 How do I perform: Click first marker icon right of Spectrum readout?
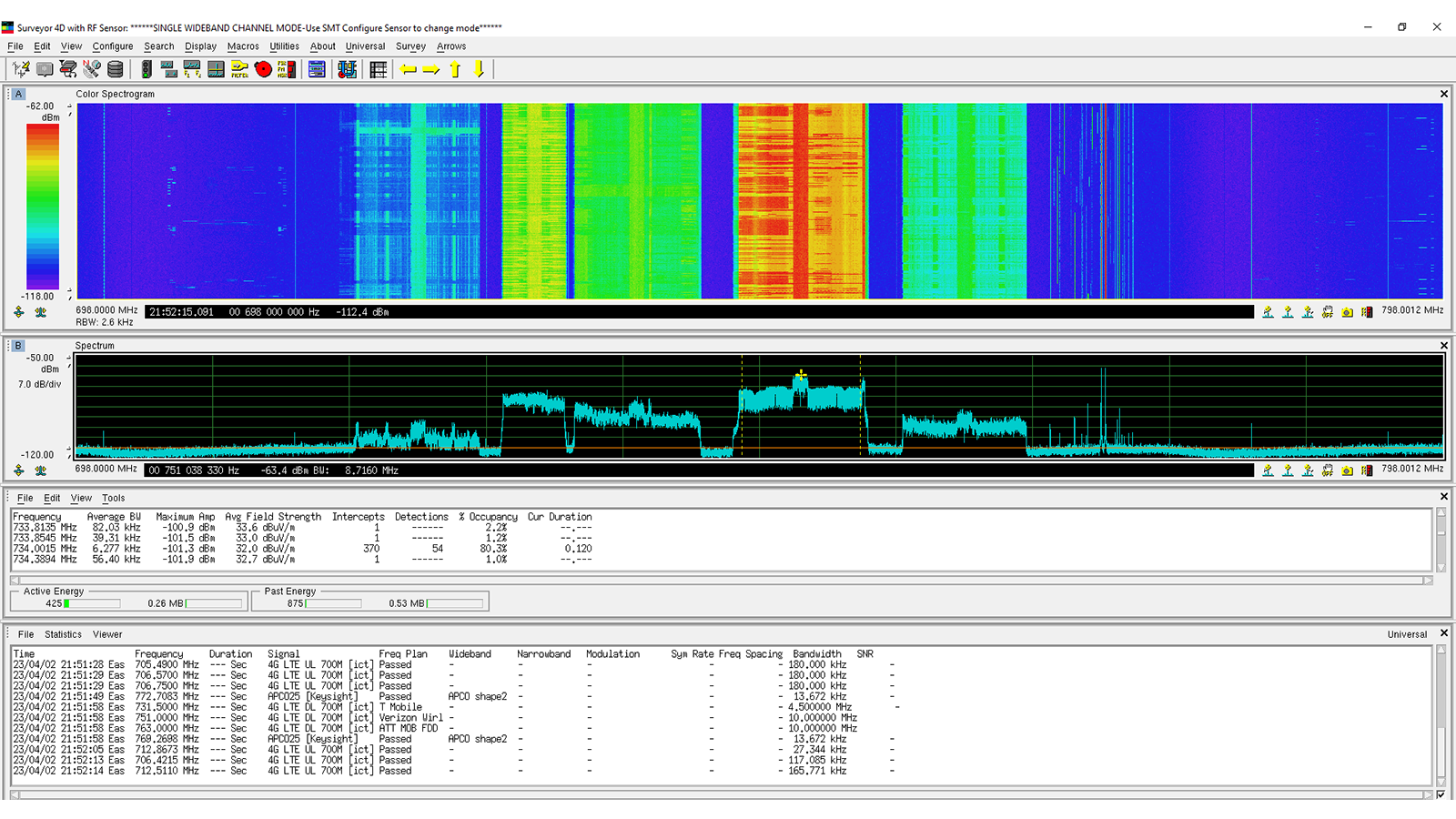1268,470
